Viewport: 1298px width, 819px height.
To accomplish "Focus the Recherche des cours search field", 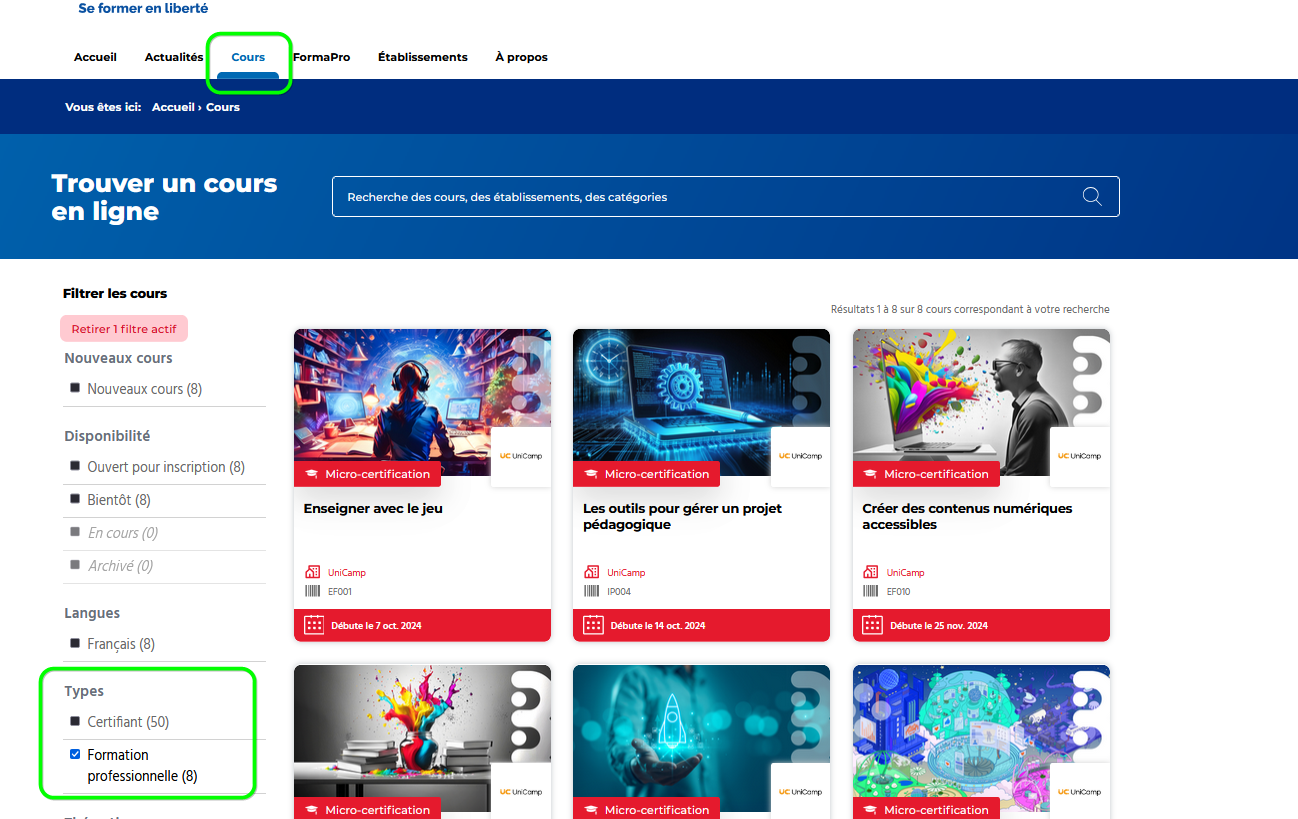I will pos(726,197).
